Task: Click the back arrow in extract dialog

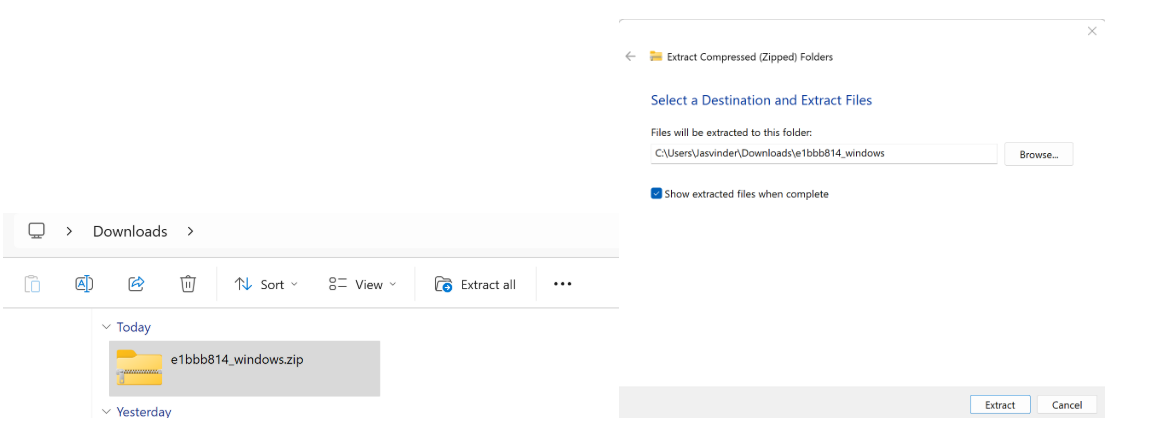Action: (630, 57)
